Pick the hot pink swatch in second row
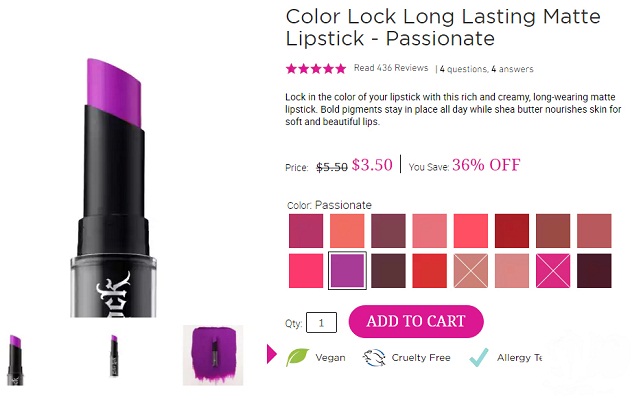 point(306,270)
